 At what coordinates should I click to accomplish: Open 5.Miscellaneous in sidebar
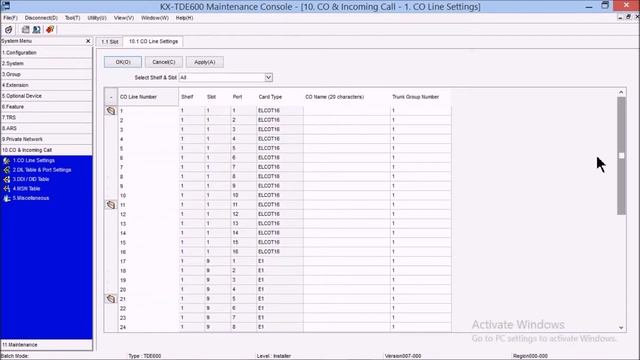click(x=31, y=198)
